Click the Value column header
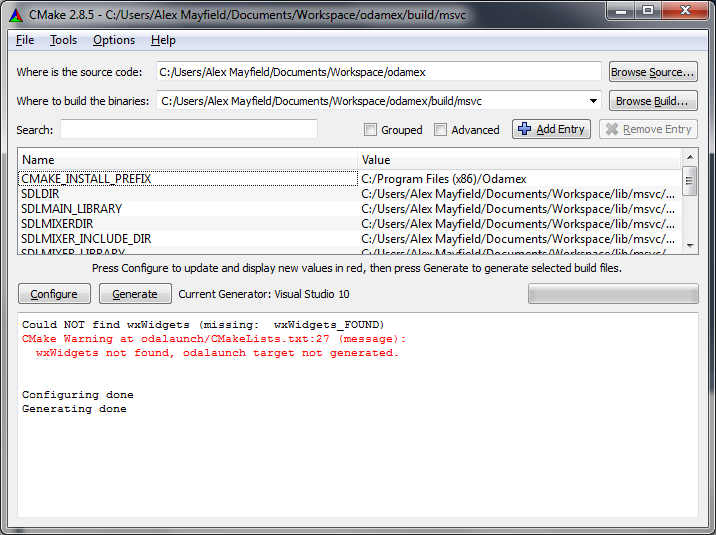716x535 pixels. click(x=520, y=160)
